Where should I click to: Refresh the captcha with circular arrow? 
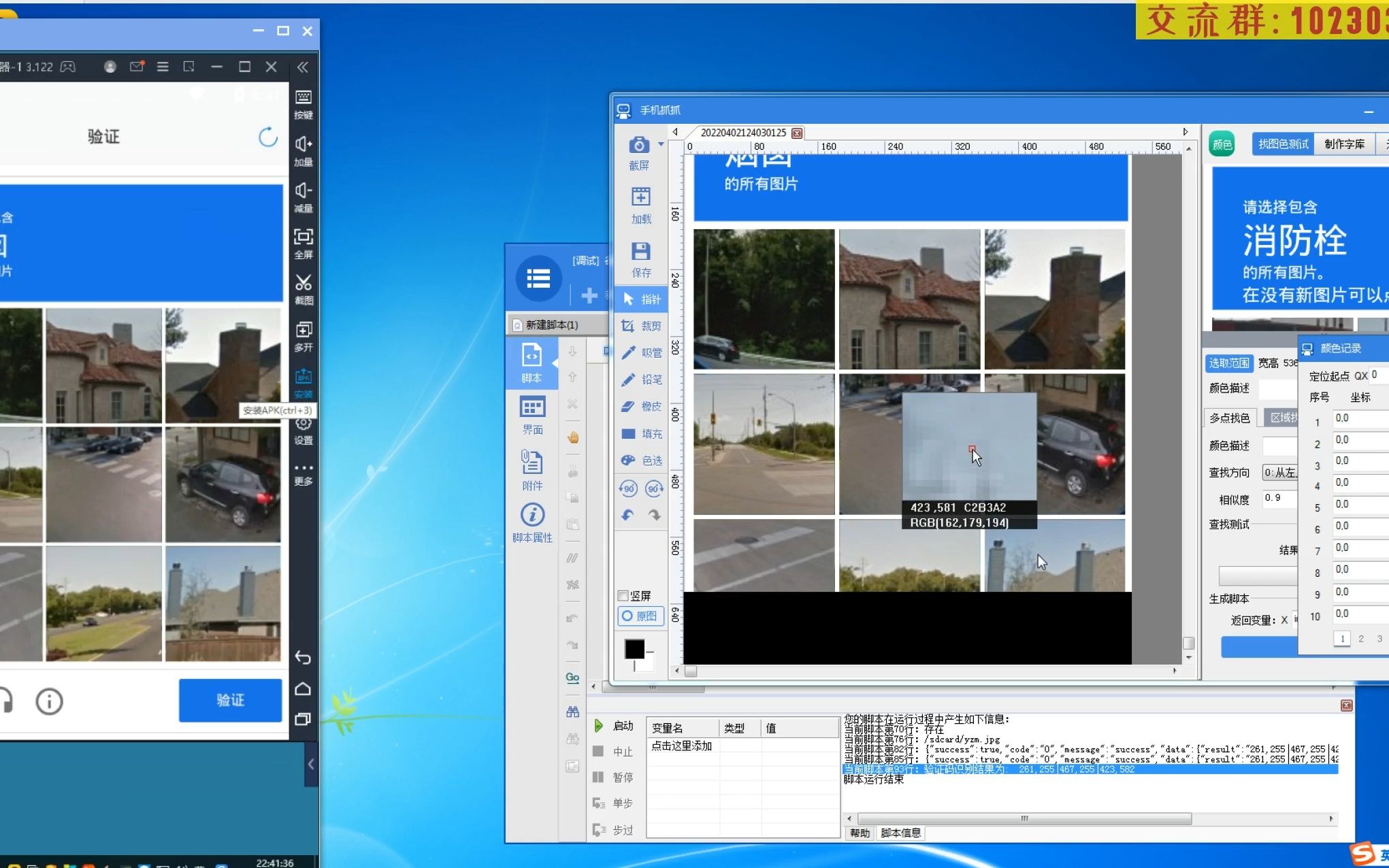pyautogui.click(x=267, y=137)
